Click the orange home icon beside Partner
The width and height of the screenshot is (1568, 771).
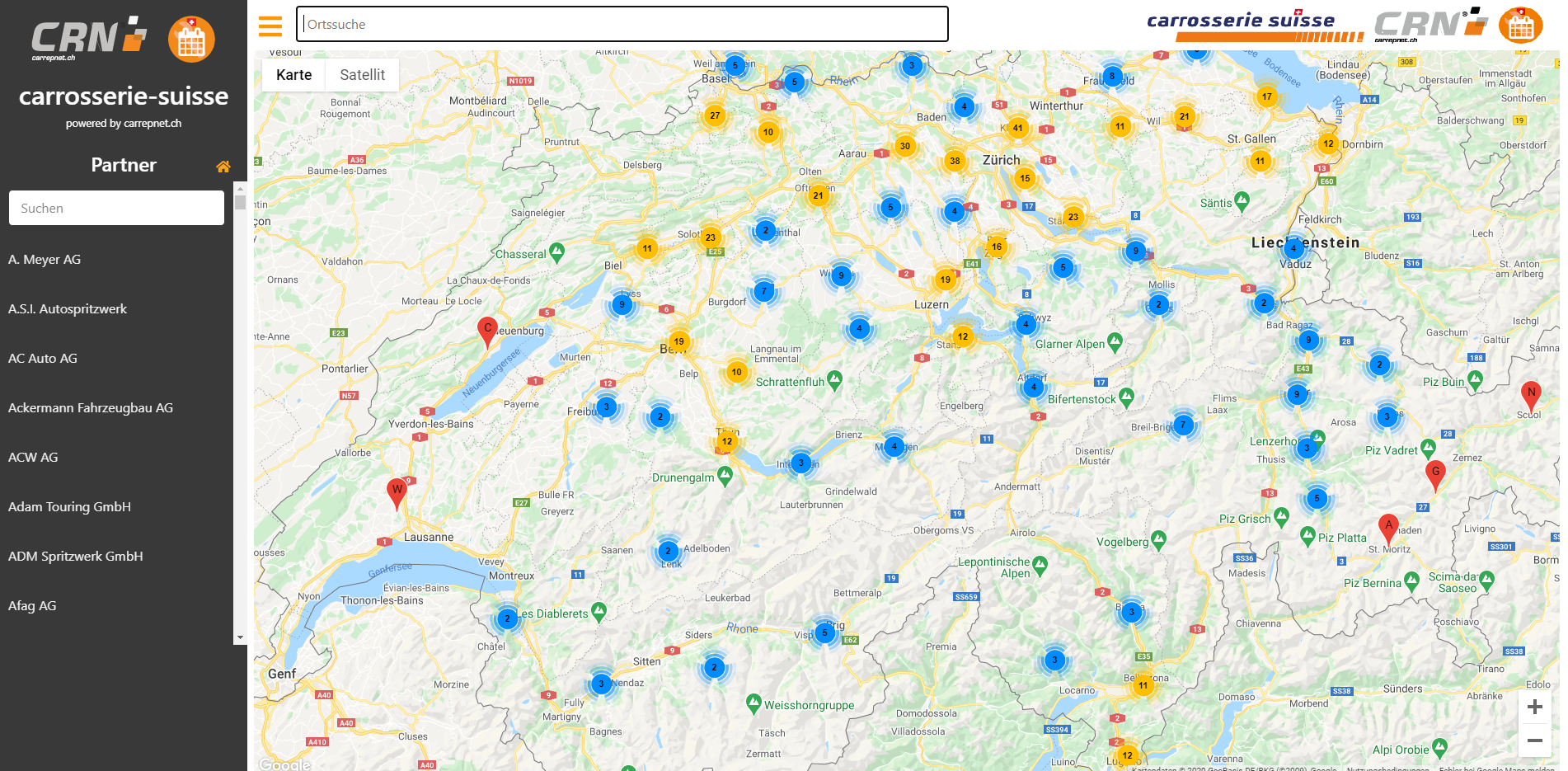[223, 167]
